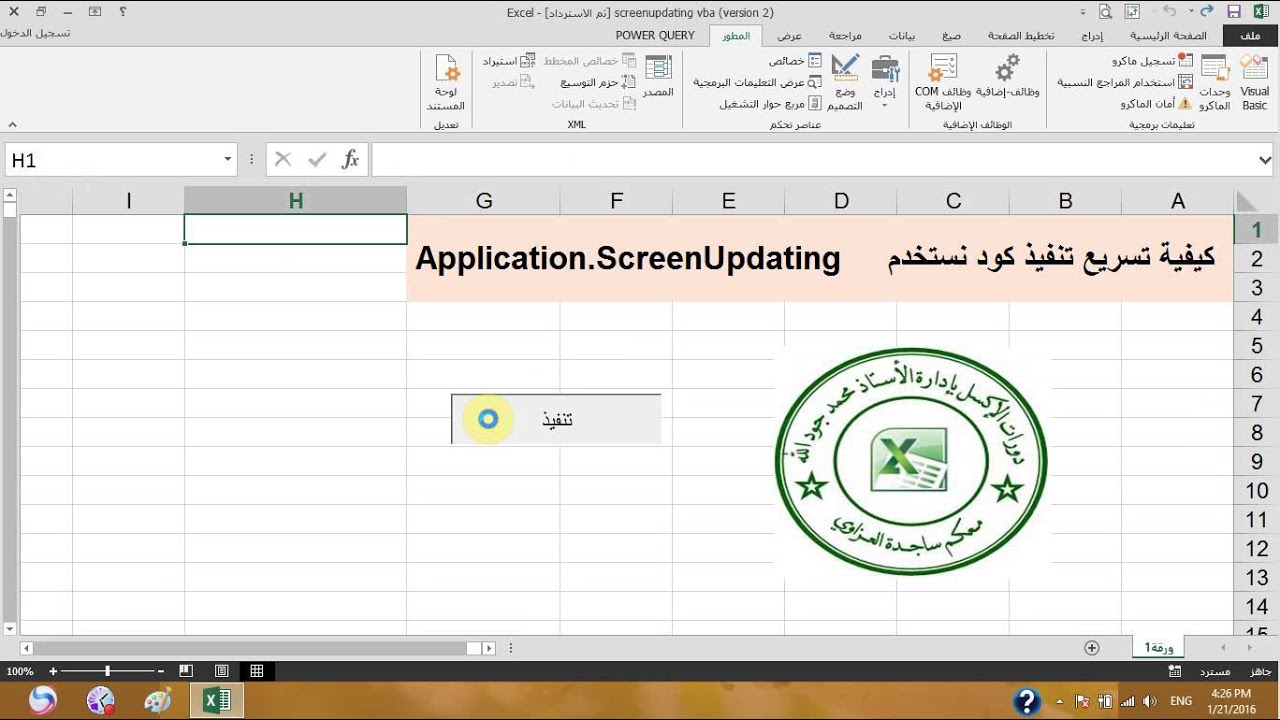Image resolution: width=1280 pixels, height=720 pixels.
Task: Open Excel Add-ins (وظائف إضافية) gear icon
Action: pyautogui.click(x=1007, y=77)
